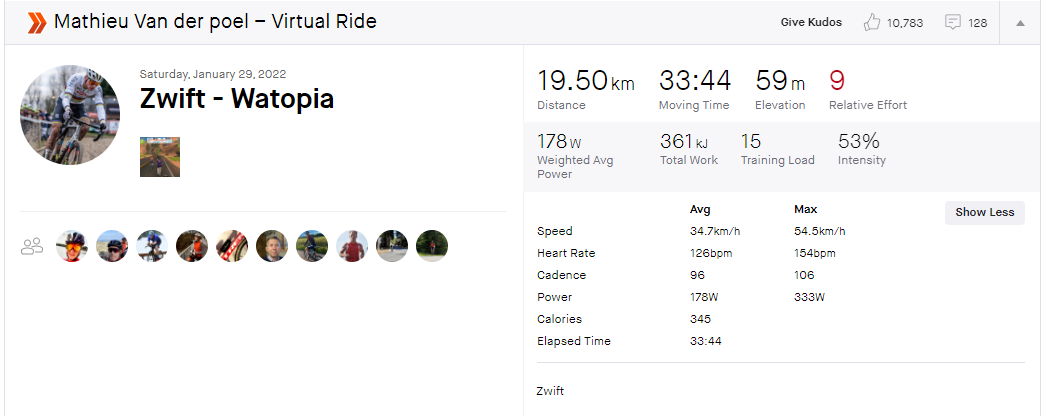1047x416 pixels.
Task: Click the thumbs-up kudos icon
Action: [x=873, y=22]
